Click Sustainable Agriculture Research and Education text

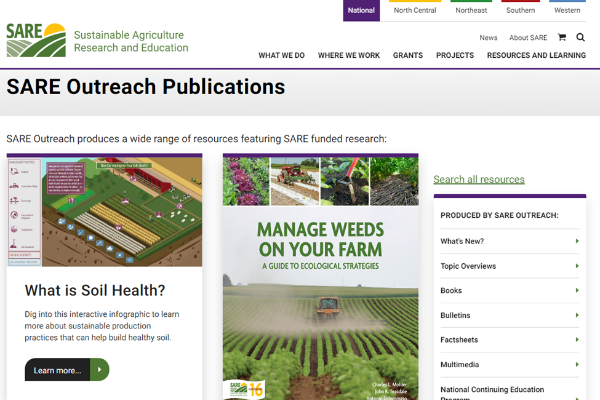[x=131, y=41]
